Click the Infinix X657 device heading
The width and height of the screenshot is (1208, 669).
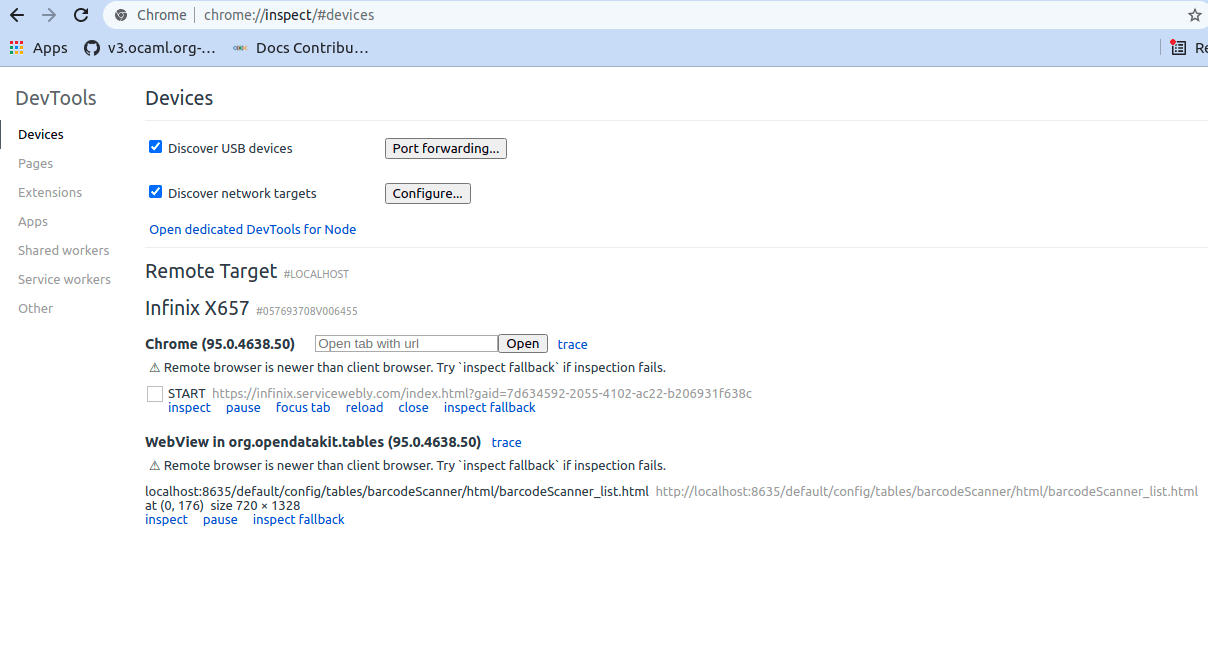(197, 308)
